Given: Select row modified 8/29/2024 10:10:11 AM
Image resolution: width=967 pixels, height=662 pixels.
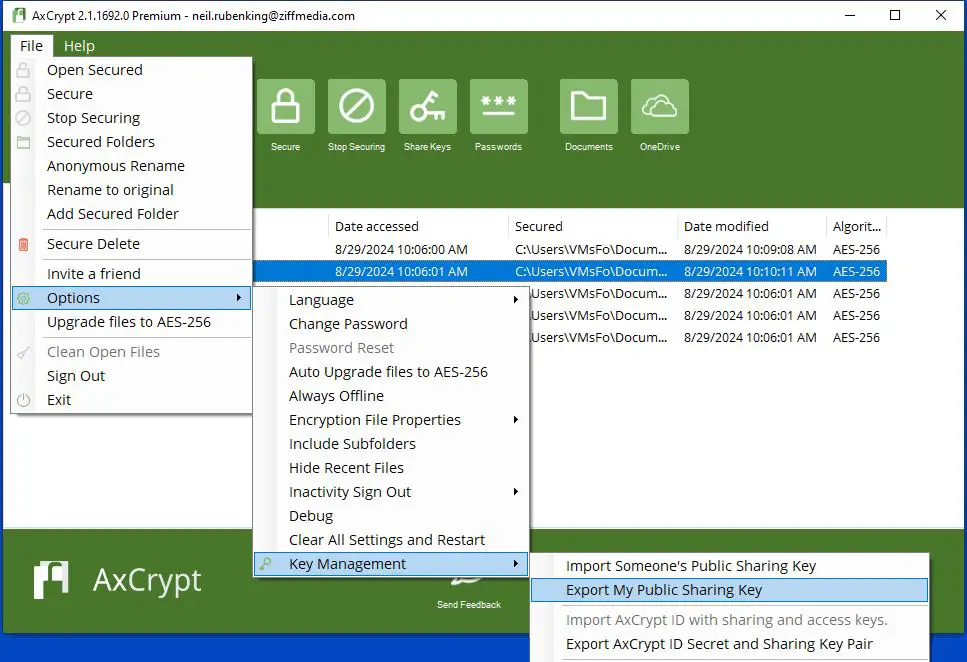Looking at the screenshot, I should 570,271.
